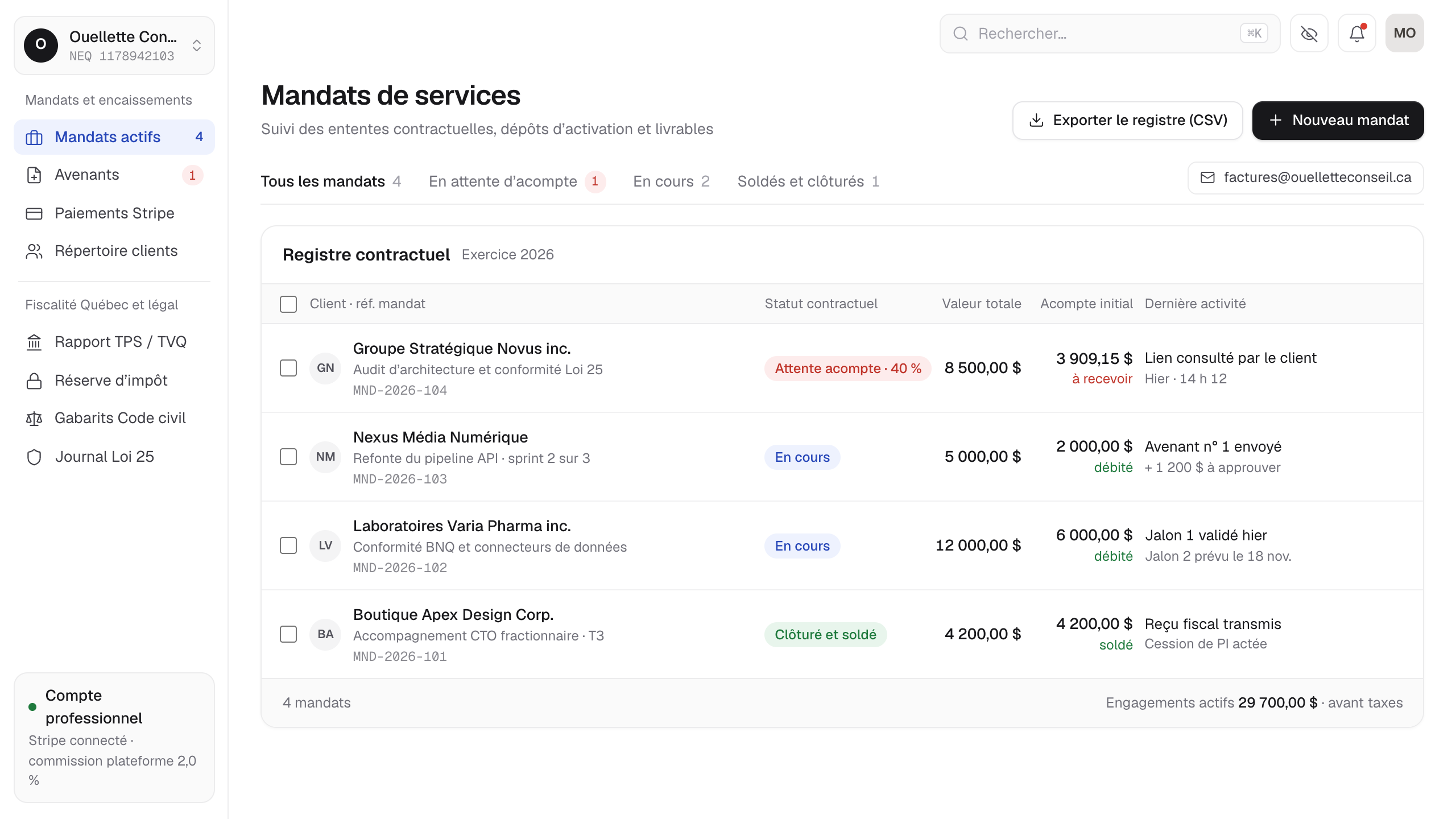1456x819 pixels.
Task: Switch to En cours tab
Action: [671, 181]
